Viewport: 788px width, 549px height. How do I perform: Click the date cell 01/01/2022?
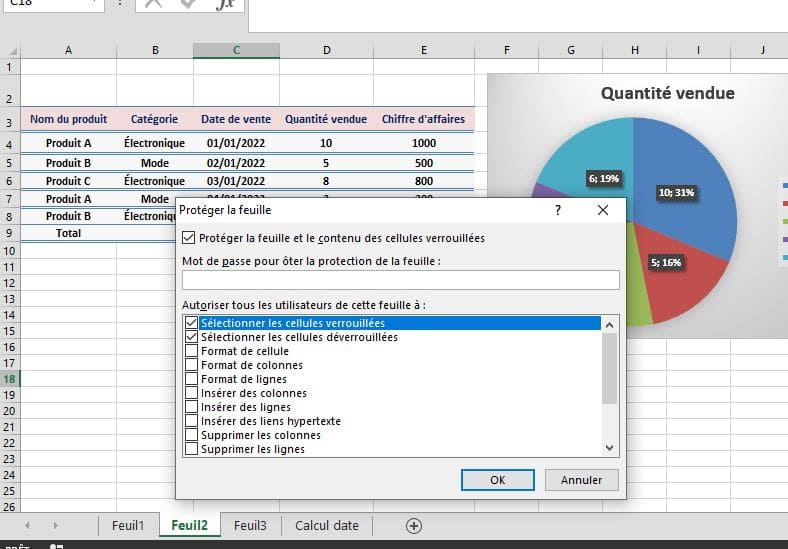pos(236,143)
